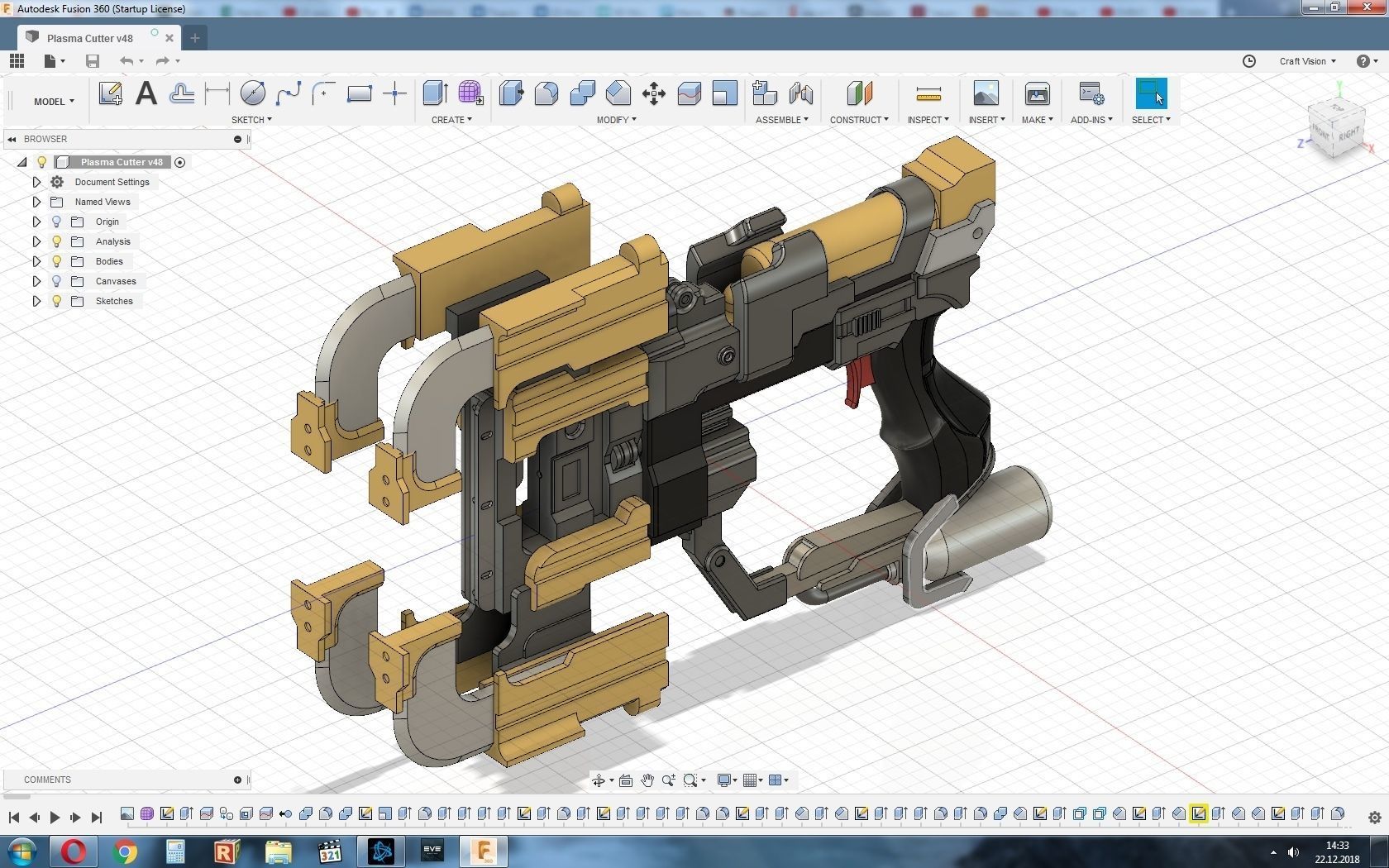Jump to the timeline end

96,818
